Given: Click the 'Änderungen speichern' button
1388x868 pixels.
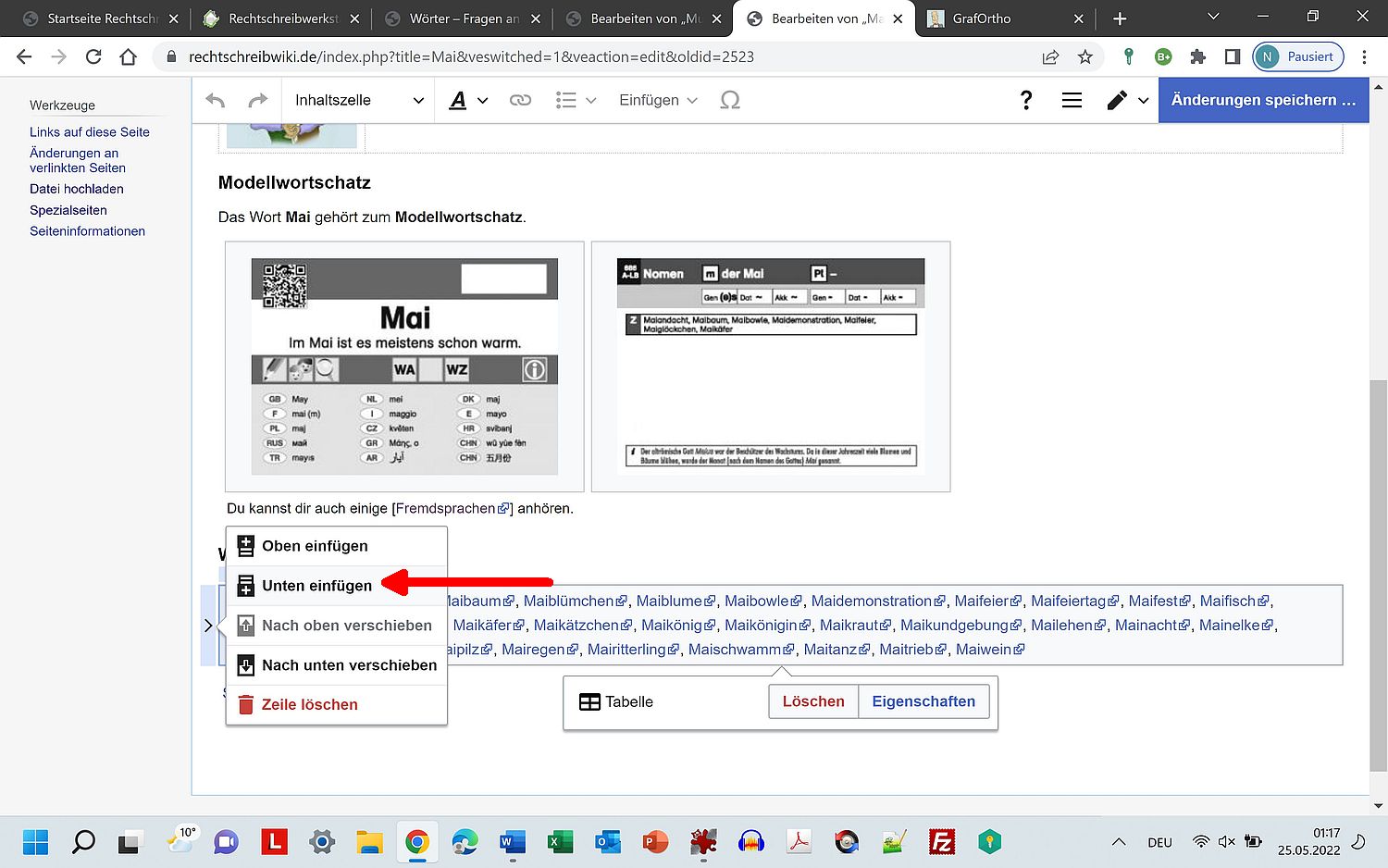Looking at the screenshot, I should coord(1263,100).
